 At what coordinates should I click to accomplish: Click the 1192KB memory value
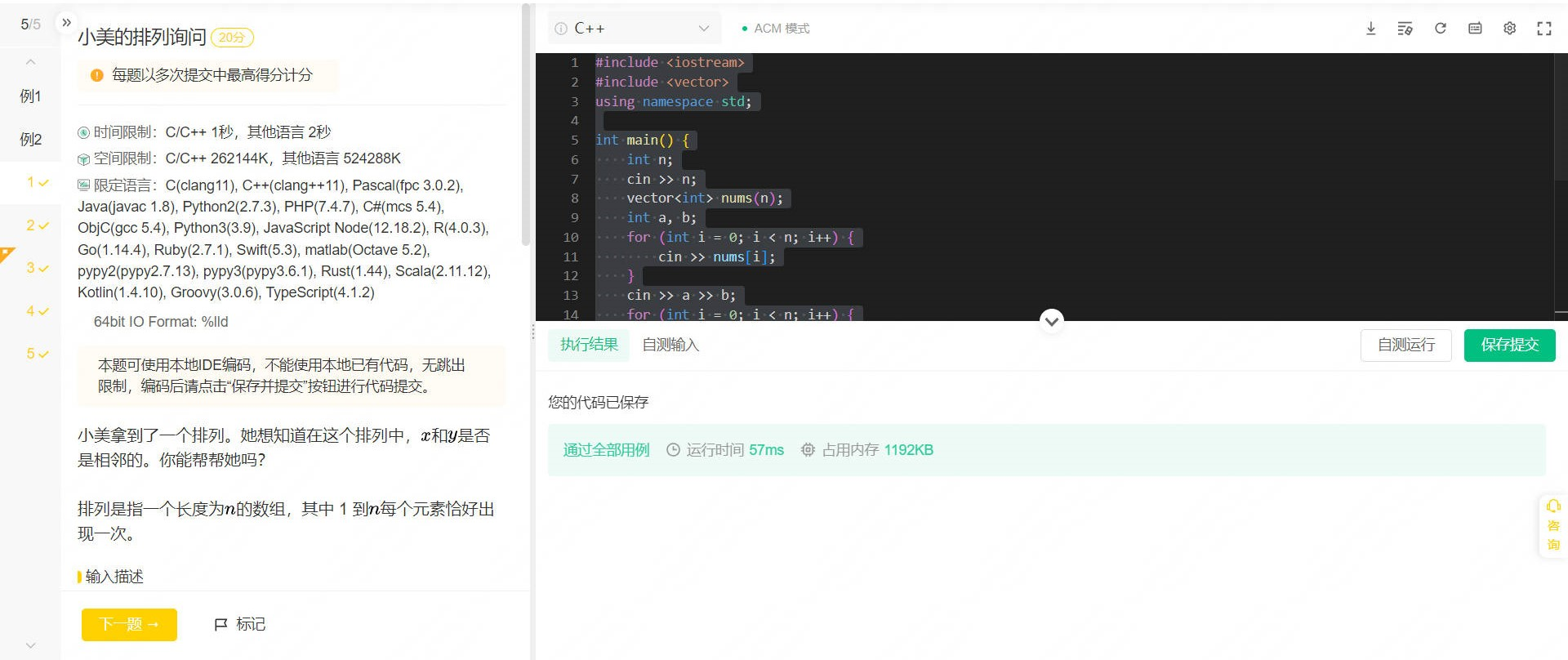[x=908, y=450]
